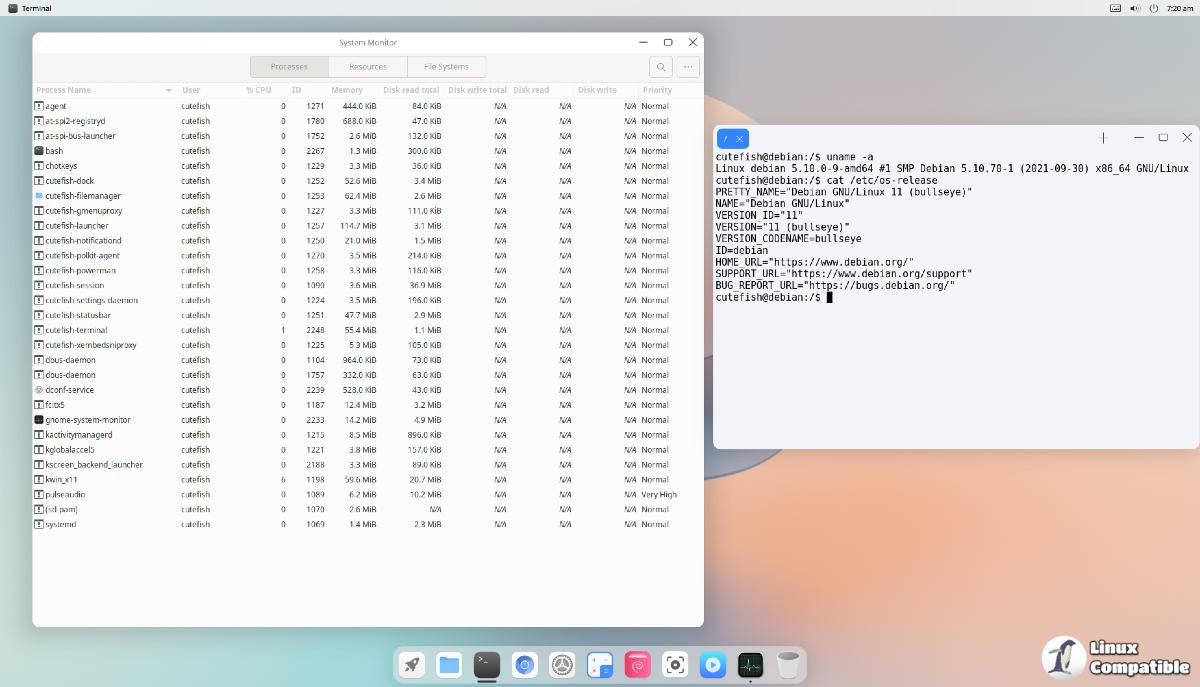Sort processes by % CPU column
Image resolution: width=1200 pixels, height=687 pixels.
pos(258,90)
